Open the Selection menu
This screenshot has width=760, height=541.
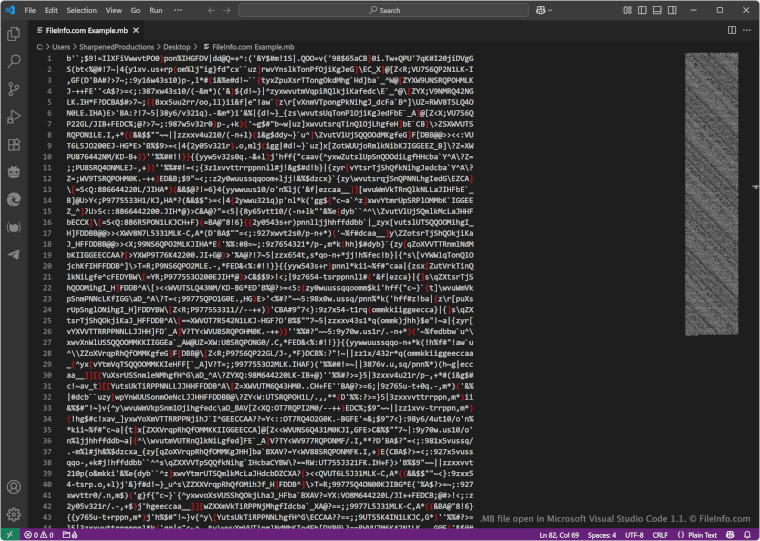pyautogui.click(x=82, y=10)
